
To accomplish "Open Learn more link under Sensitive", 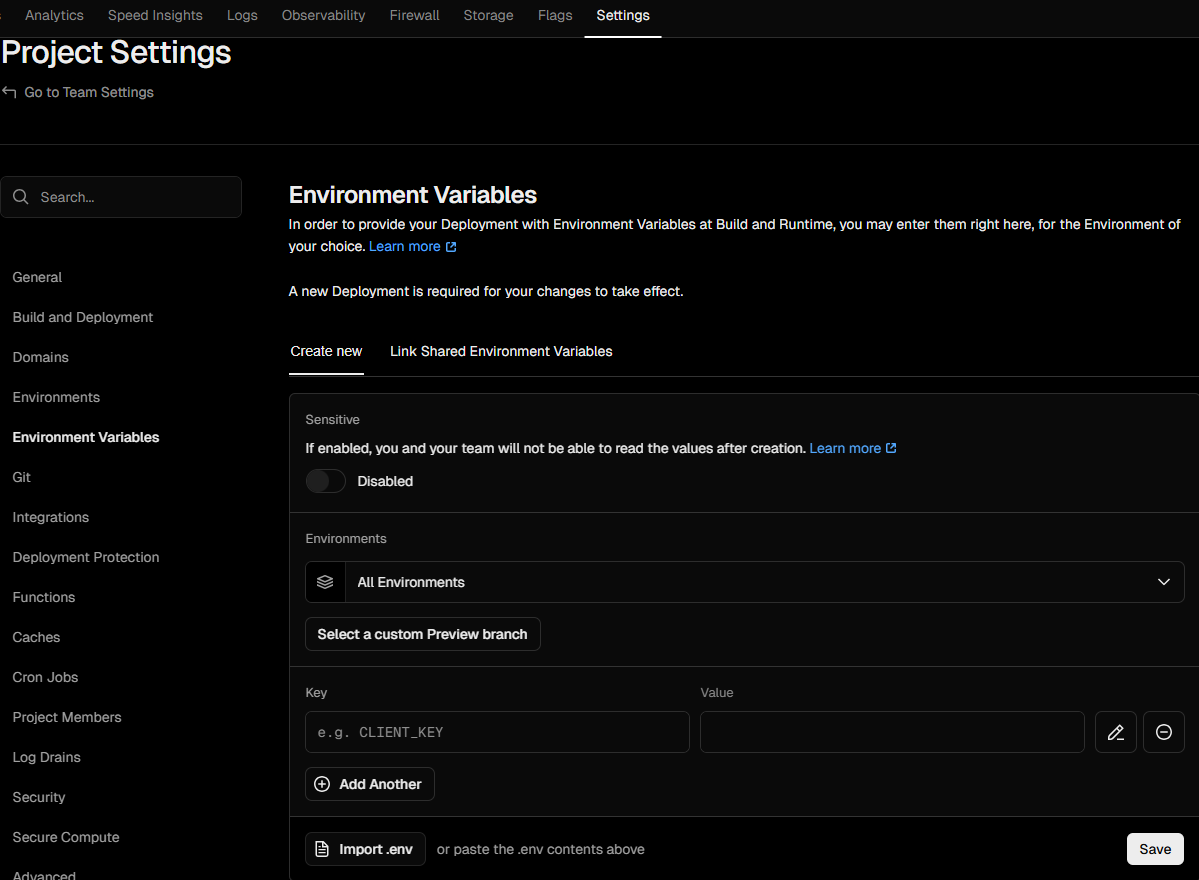I will coord(845,448).
